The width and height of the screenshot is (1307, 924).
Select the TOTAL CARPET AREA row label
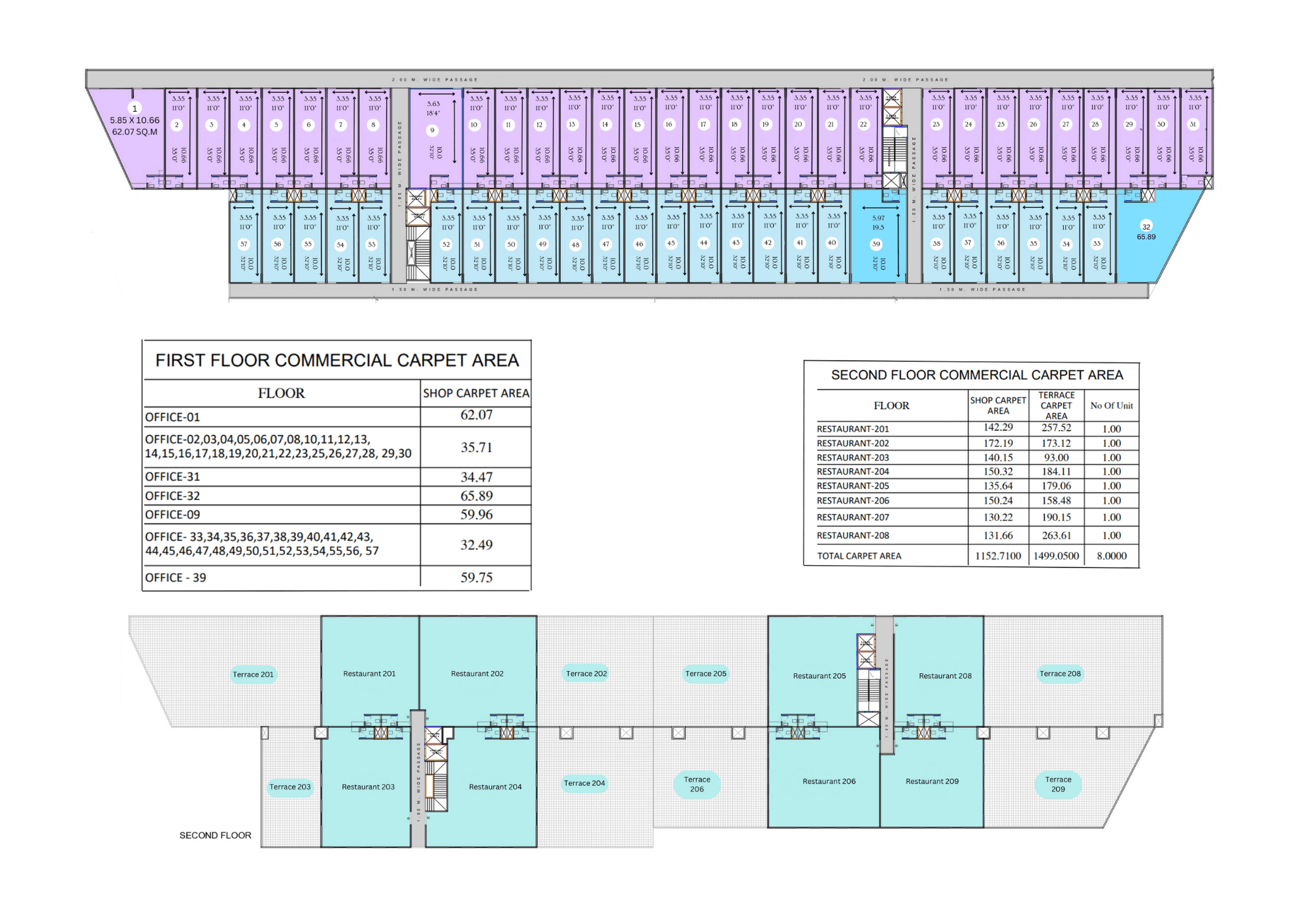[x=859, y=556]
